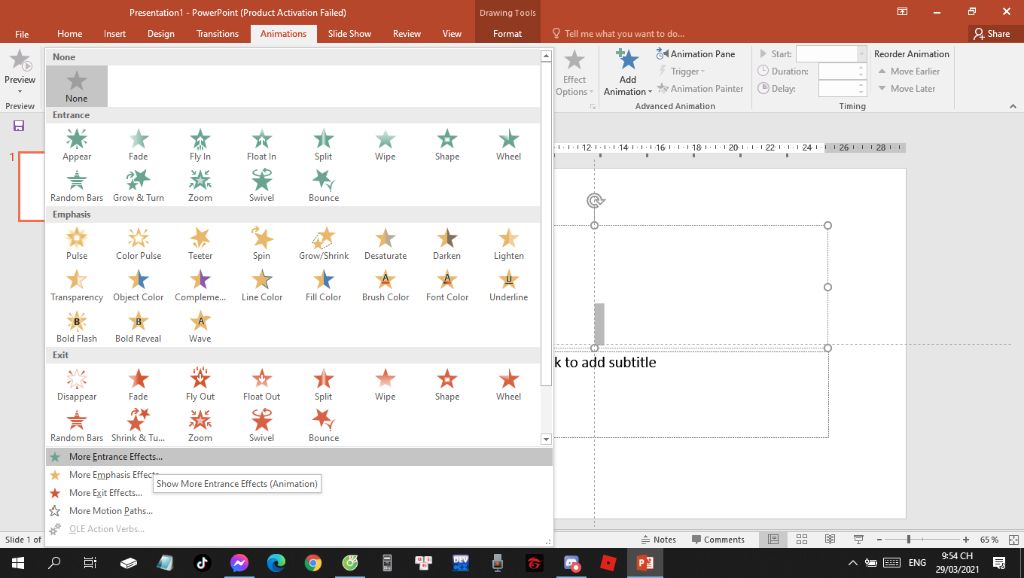The width and height of the screenshot is (1024, 578).
Task: Select the Spin emphasis animation
Action: 261,244
